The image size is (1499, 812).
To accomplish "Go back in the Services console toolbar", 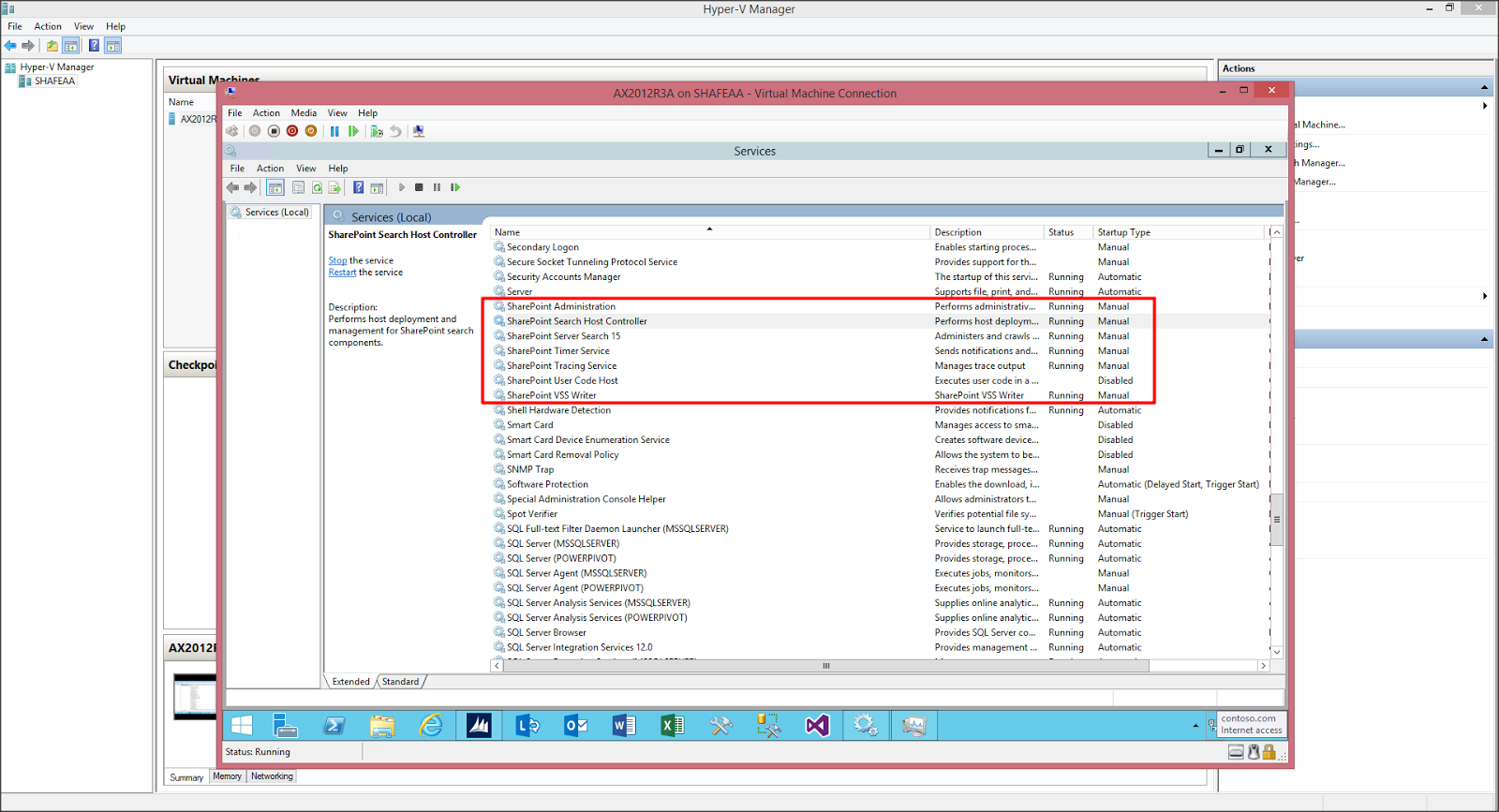I will 232,187.
